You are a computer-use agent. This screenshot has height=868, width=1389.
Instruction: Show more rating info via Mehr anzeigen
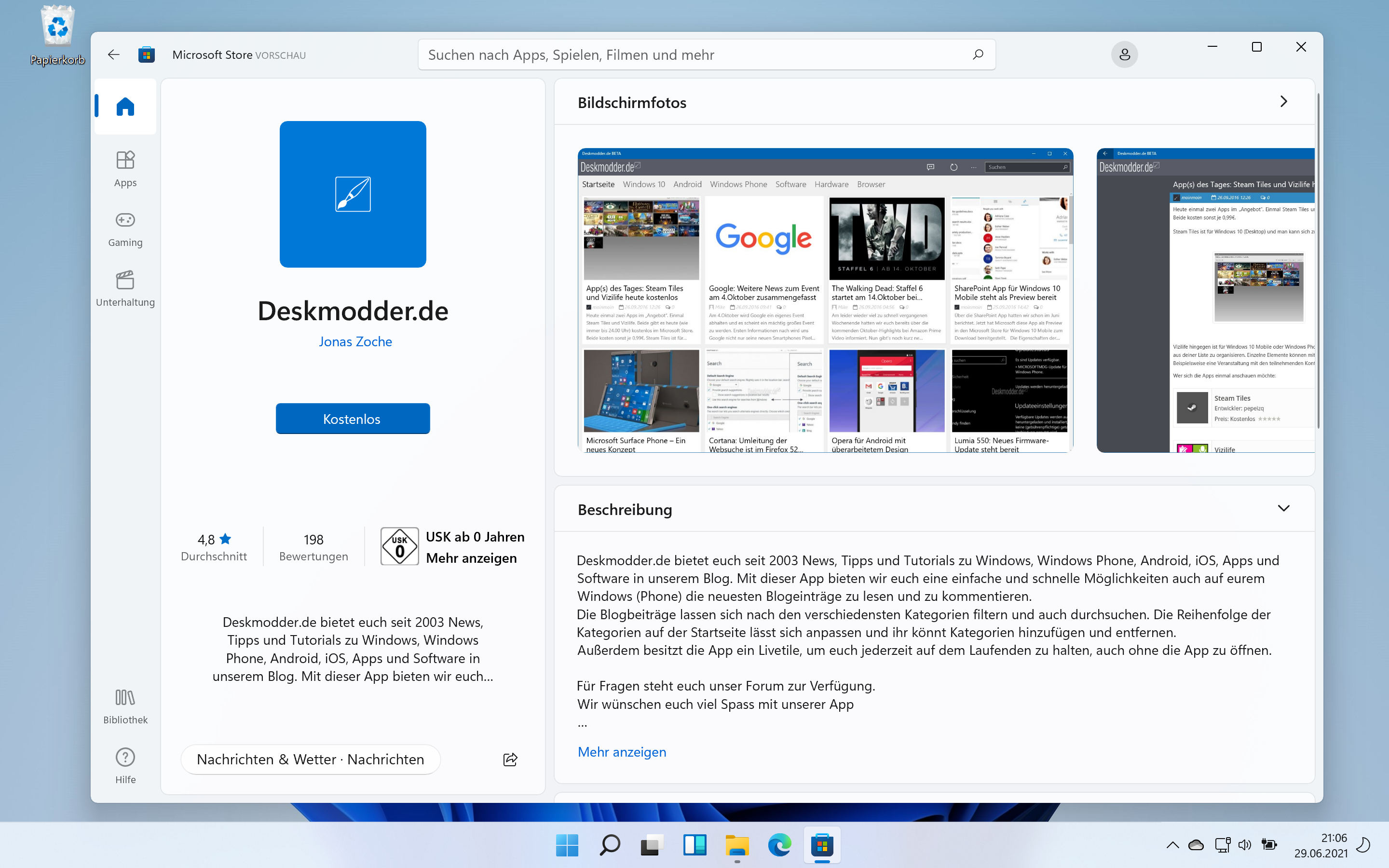471,558
